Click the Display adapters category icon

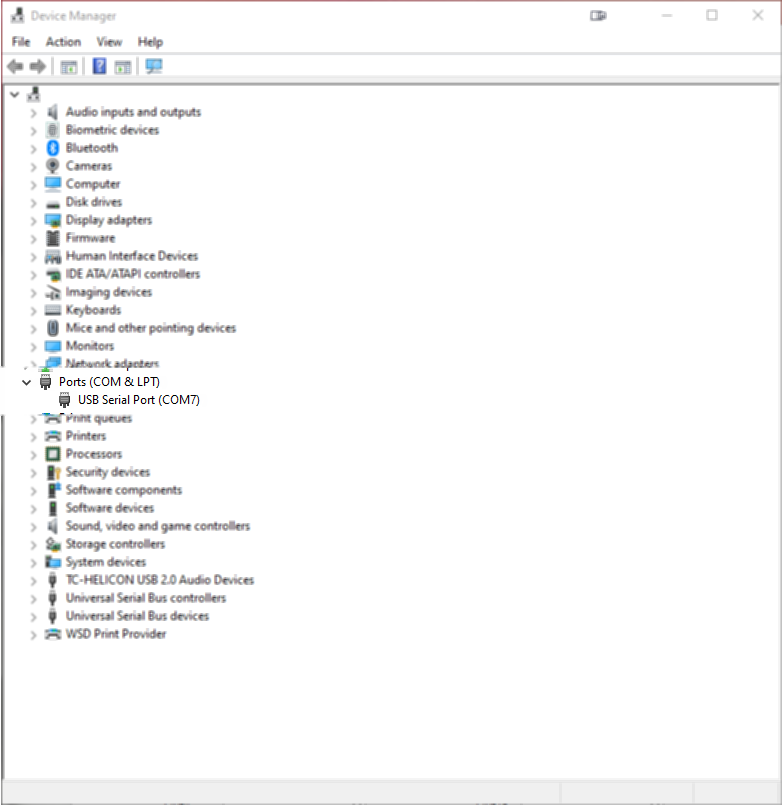coord(53,220)
